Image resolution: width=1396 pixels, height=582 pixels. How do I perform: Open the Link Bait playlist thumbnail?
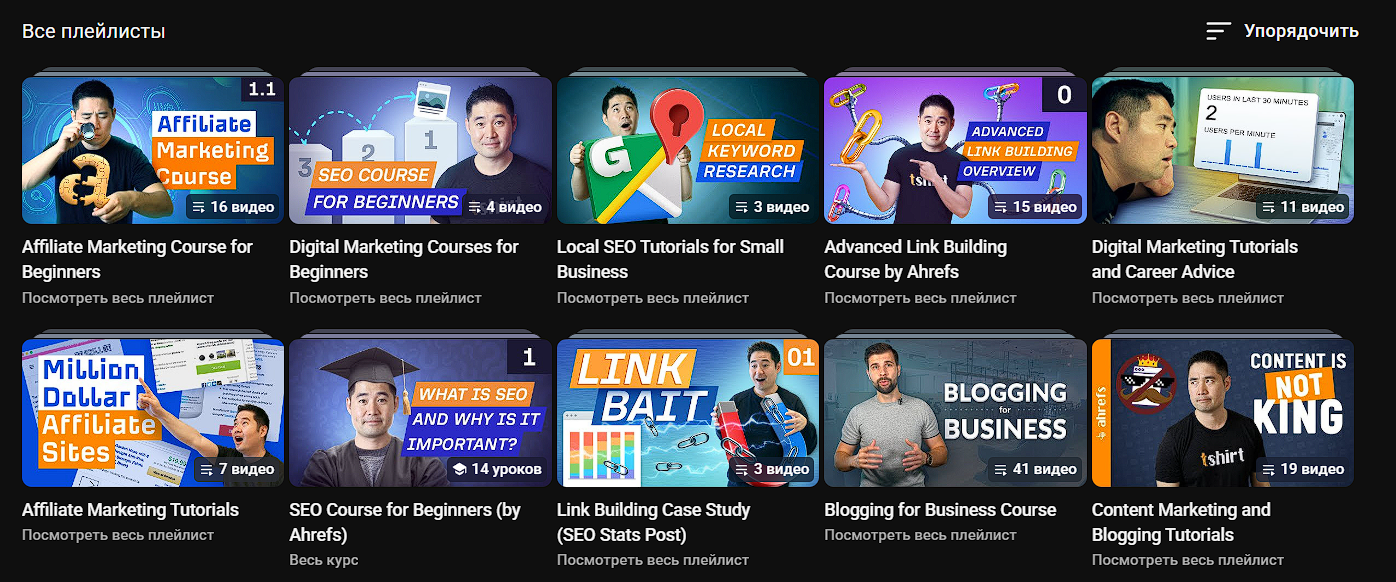pos(688,413)
